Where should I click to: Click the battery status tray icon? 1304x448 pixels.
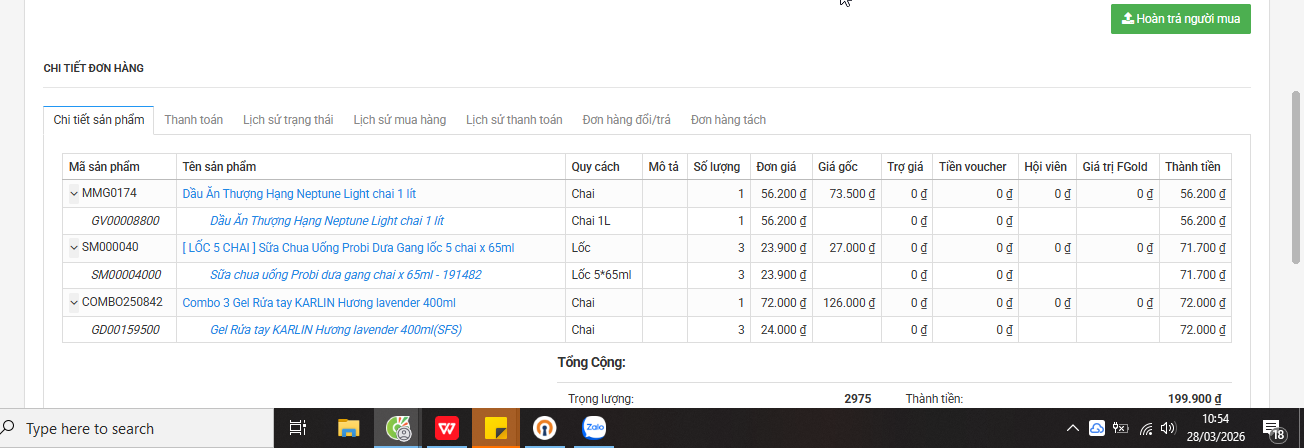pos(1121,428)
